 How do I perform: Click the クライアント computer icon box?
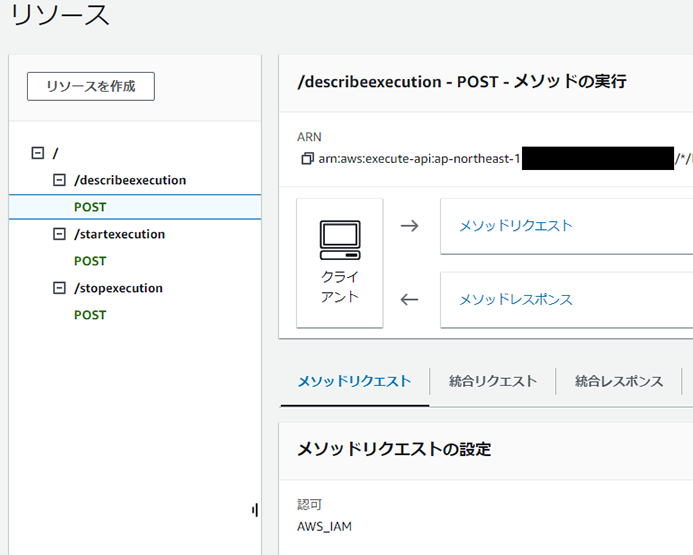pos(340,262)
